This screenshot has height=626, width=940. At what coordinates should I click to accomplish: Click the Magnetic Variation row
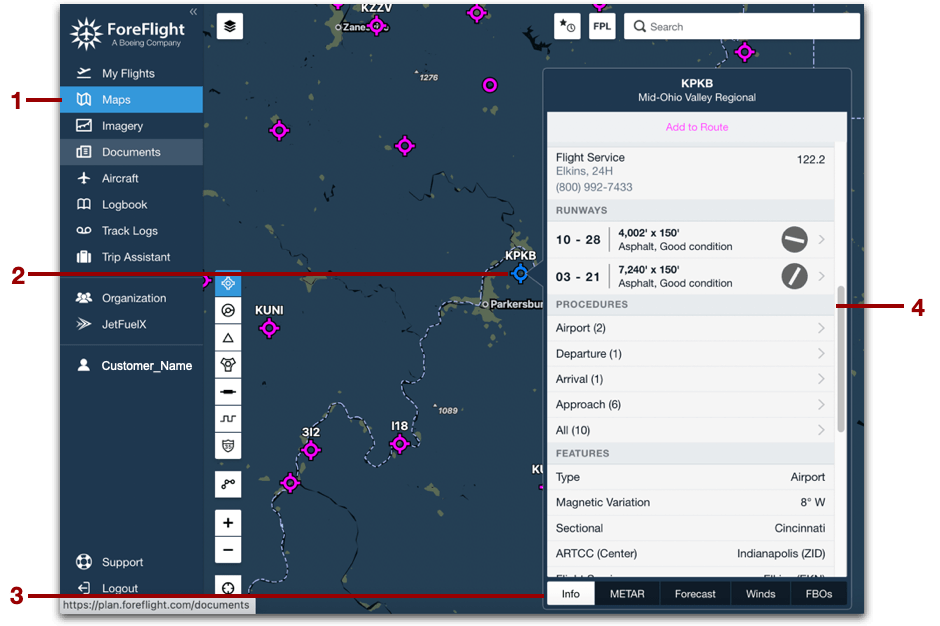[691, 502]
